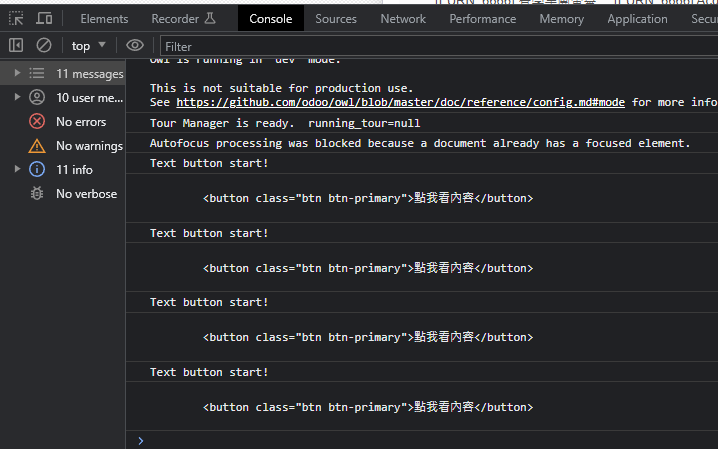Click the yellow No warnings triangle icon
The height and width of the screenshot is (449, 718).
point(37,146)
